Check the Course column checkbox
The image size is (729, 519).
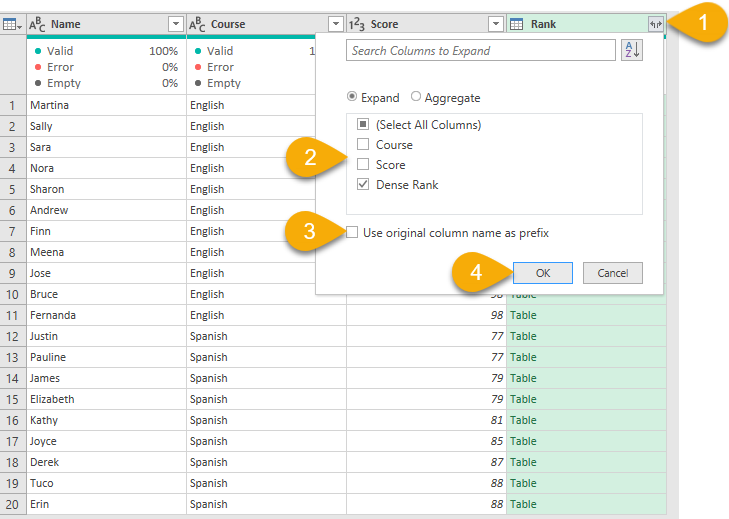pyautogui.click(x=363, y=145)
